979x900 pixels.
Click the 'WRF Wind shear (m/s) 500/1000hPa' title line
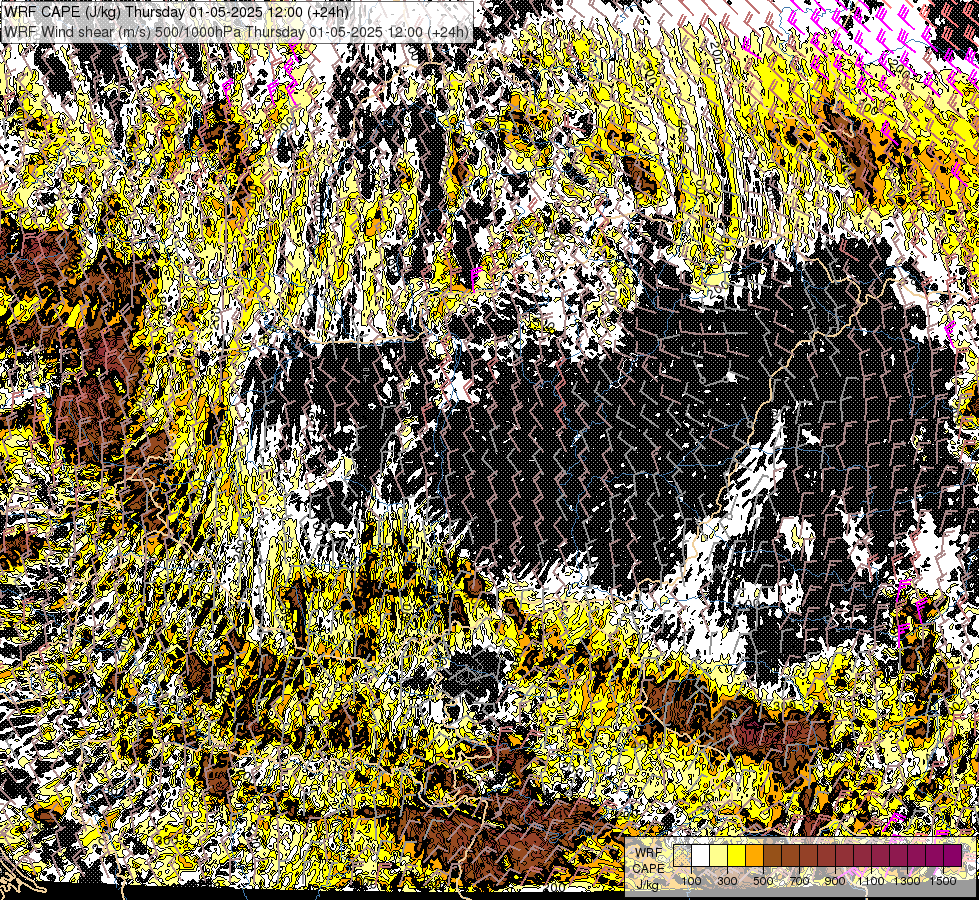pyautogui.click(x=236, y=31)
